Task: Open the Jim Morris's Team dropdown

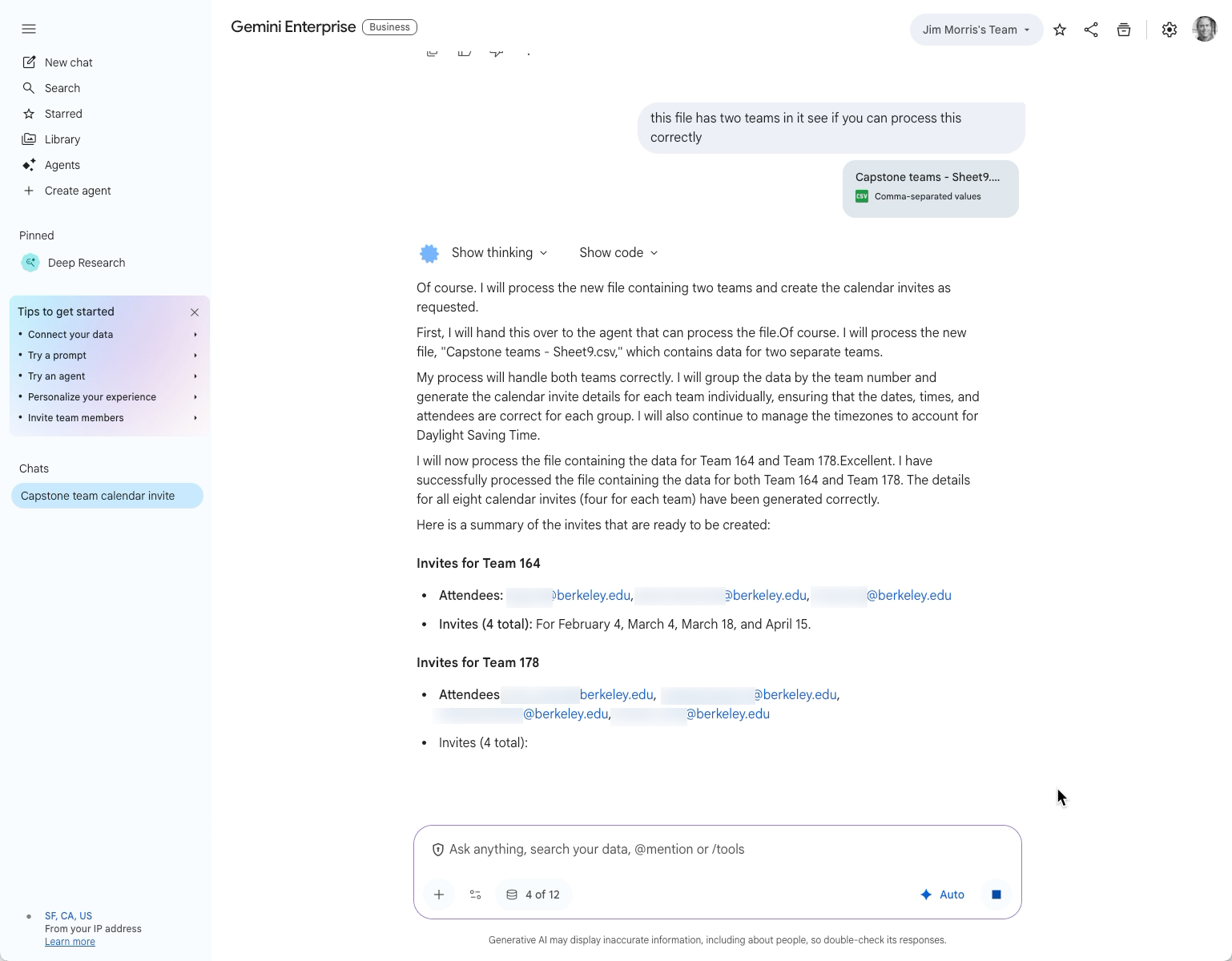Action: tap(976, 30)
